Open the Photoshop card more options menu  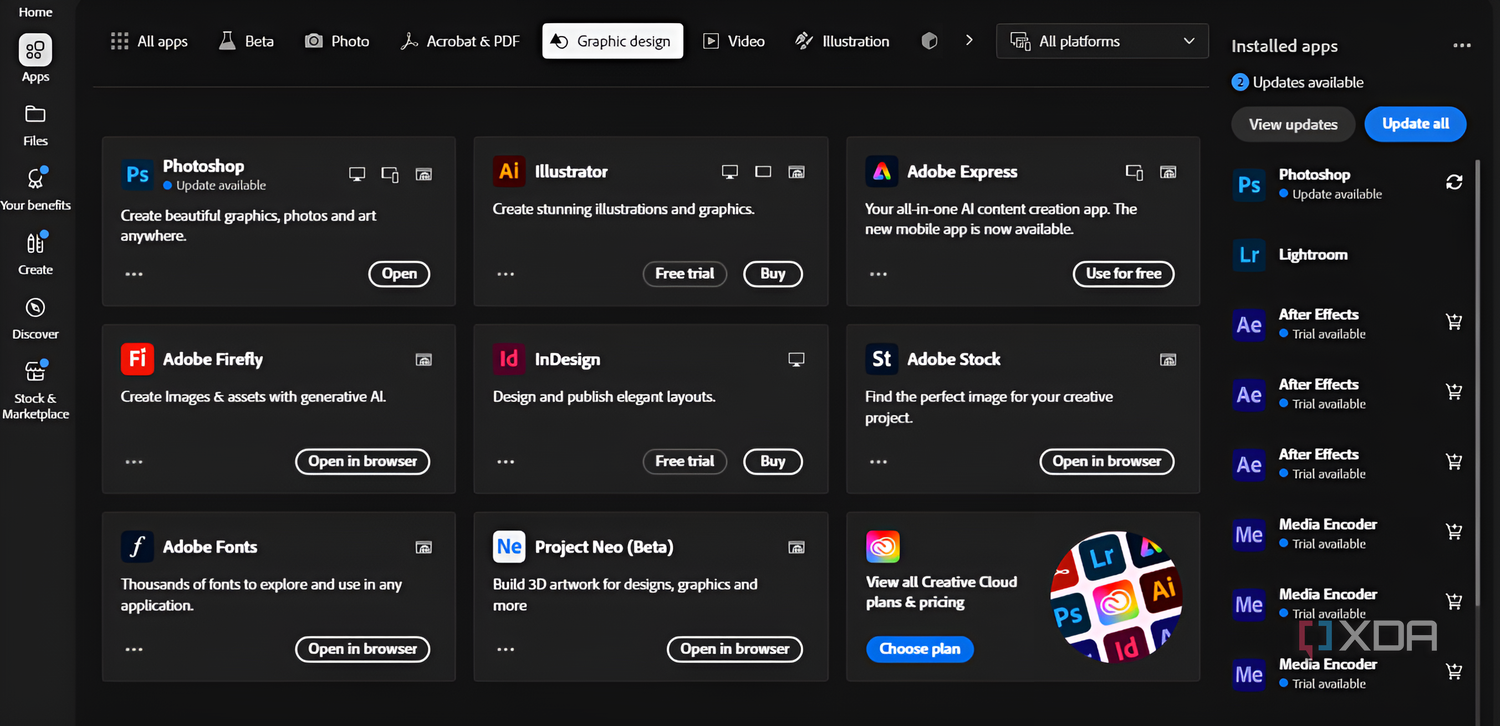(134, 274)
